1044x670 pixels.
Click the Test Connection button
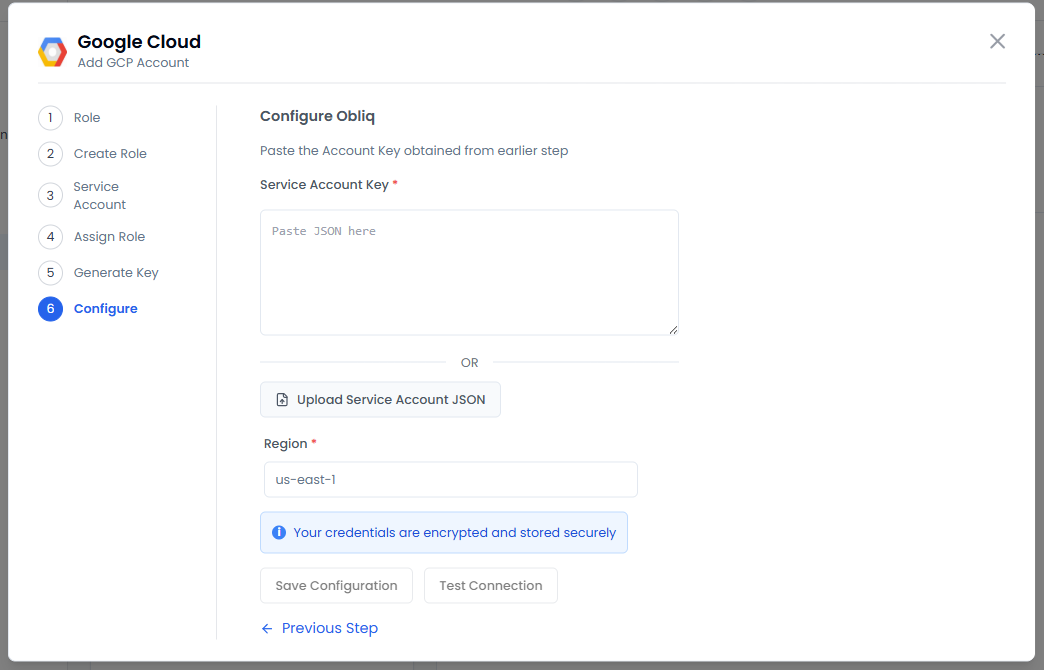490,586
